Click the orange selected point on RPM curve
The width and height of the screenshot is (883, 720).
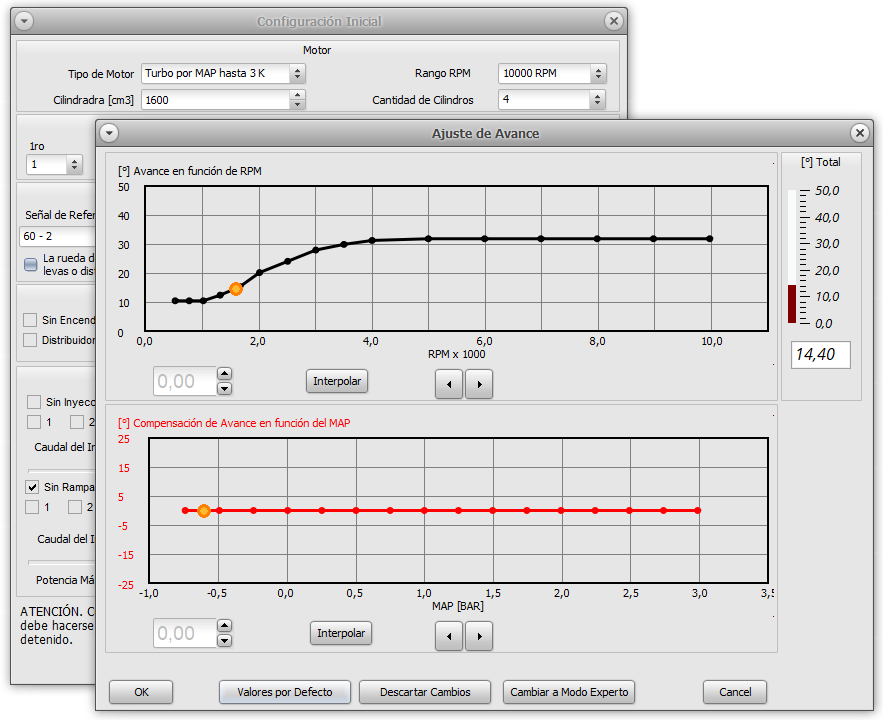pyautogui.click(x=236, y=289)
